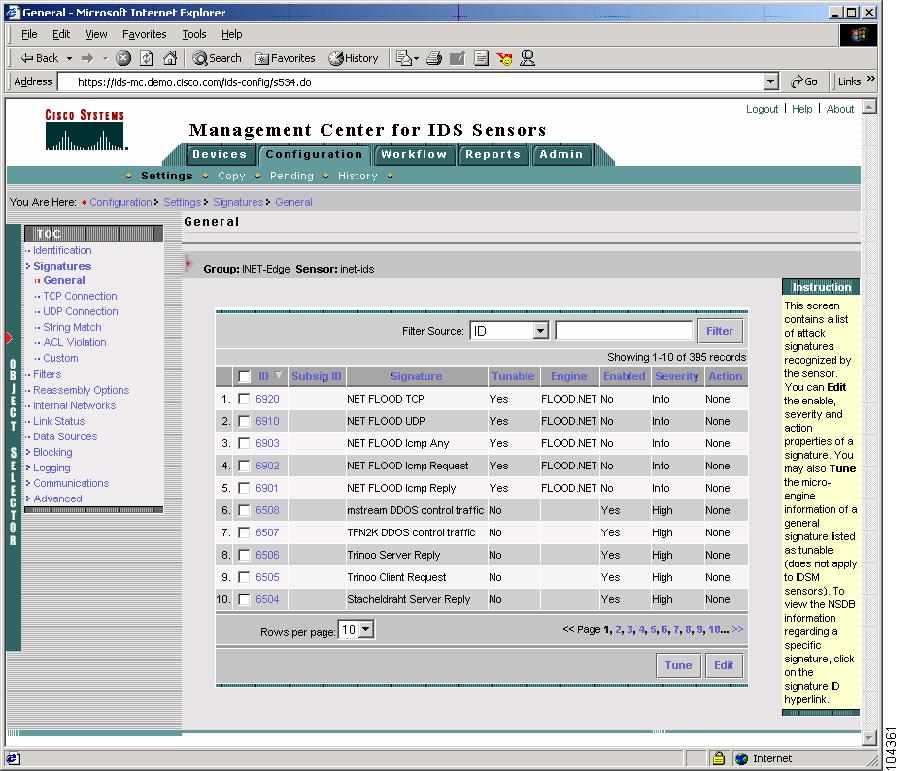This screenshot has height=771, width=898.
Task: Click the Internet zone globe icon
Action: coord(742,758)
